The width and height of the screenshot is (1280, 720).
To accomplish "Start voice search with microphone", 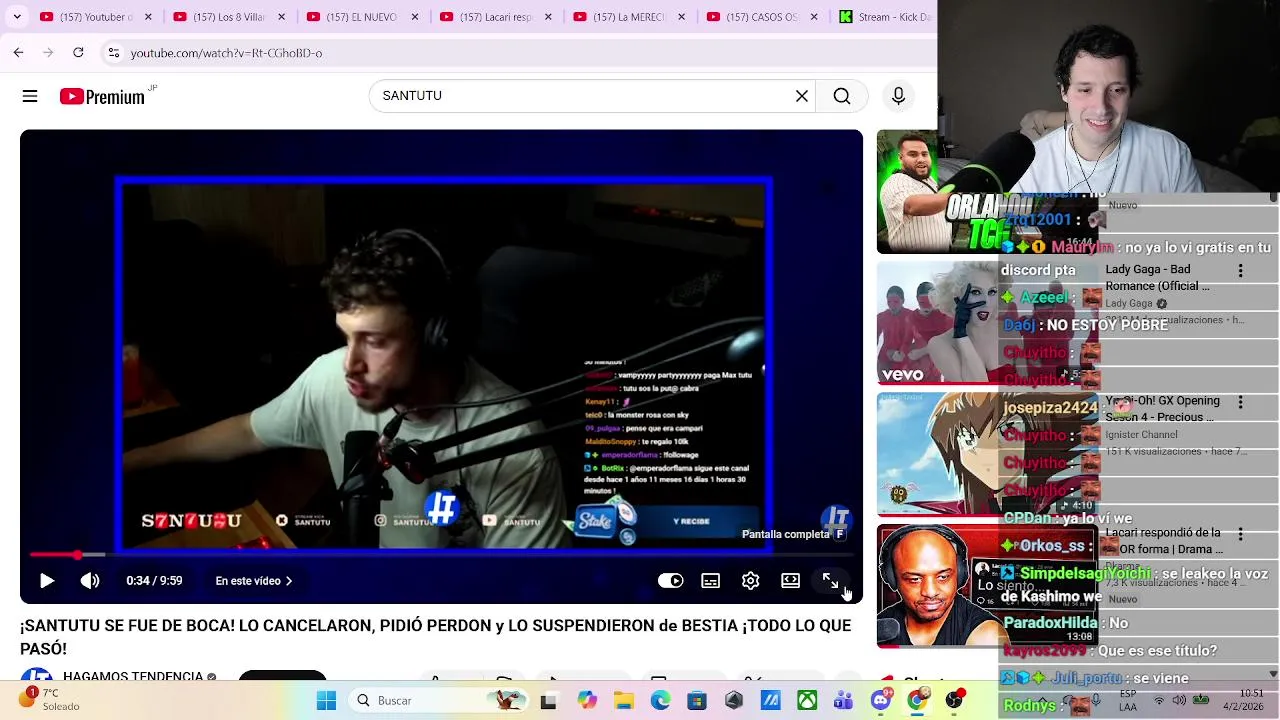I will point(898,96).
